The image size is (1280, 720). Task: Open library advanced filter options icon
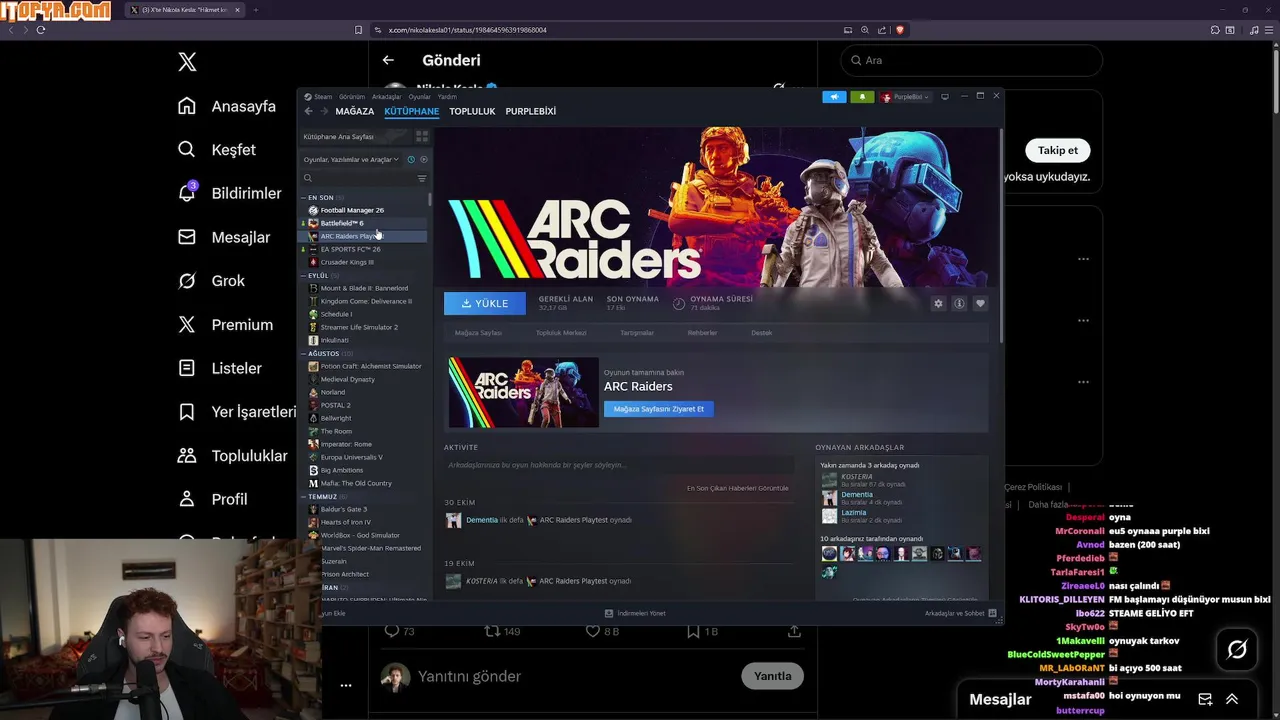pyautogui.click(x=422, y=178)
